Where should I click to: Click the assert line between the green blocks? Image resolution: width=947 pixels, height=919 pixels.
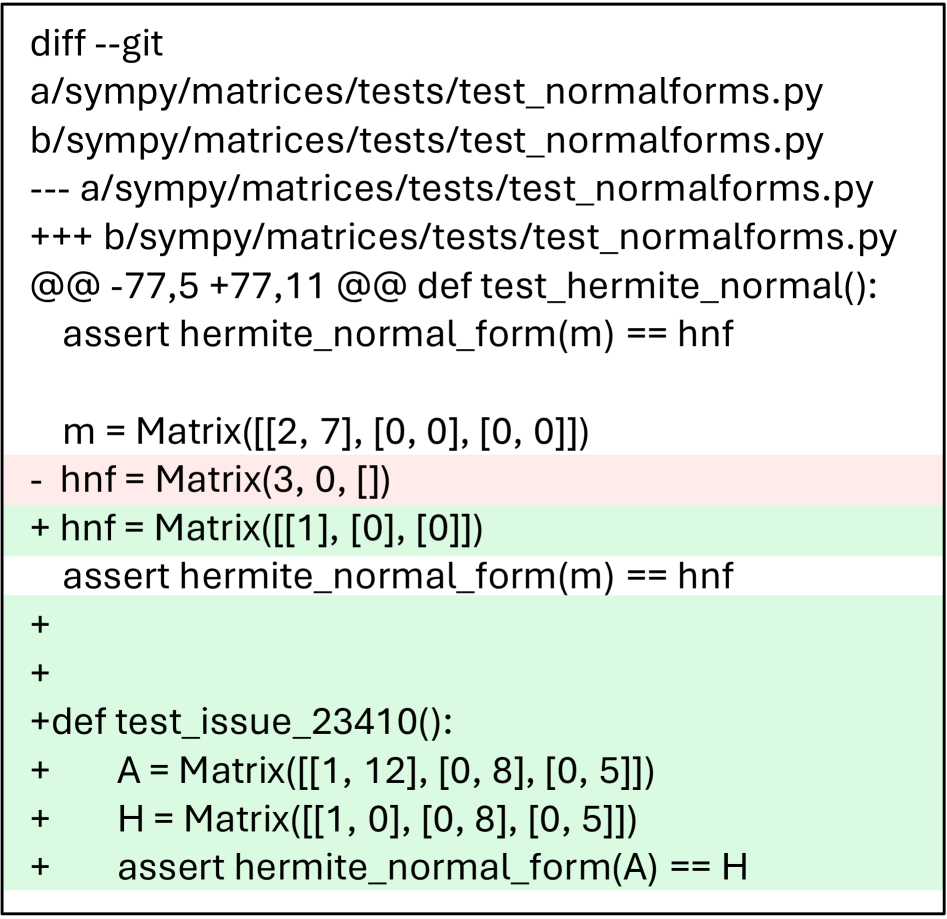[x=398, y=577]
